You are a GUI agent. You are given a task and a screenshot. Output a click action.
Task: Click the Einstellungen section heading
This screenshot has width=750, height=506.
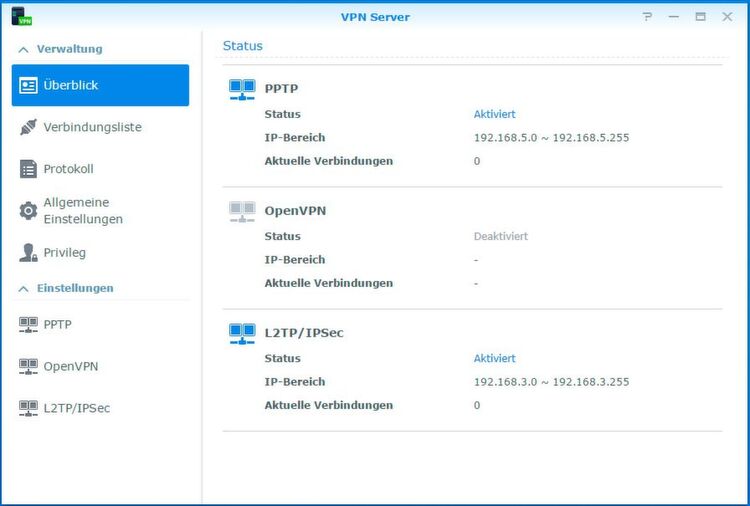75,288
